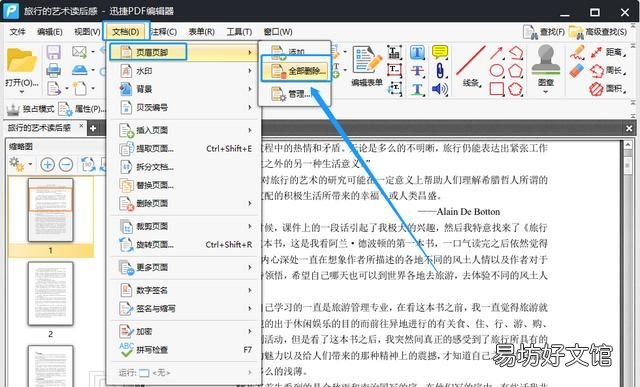This screenshot has height=387, width=640.
Task: Click the sound speaker annotation icon
Action: (x=440, y=89)
